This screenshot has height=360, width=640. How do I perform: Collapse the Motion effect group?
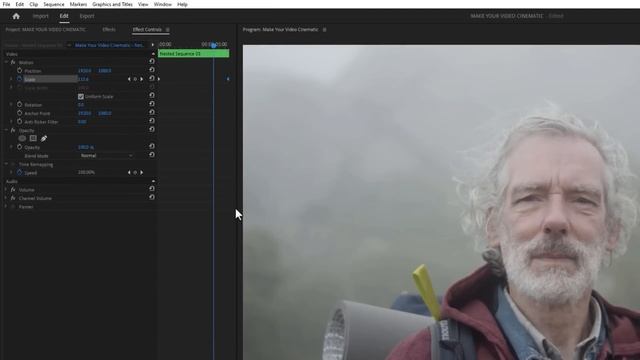[x=6, y=62]
